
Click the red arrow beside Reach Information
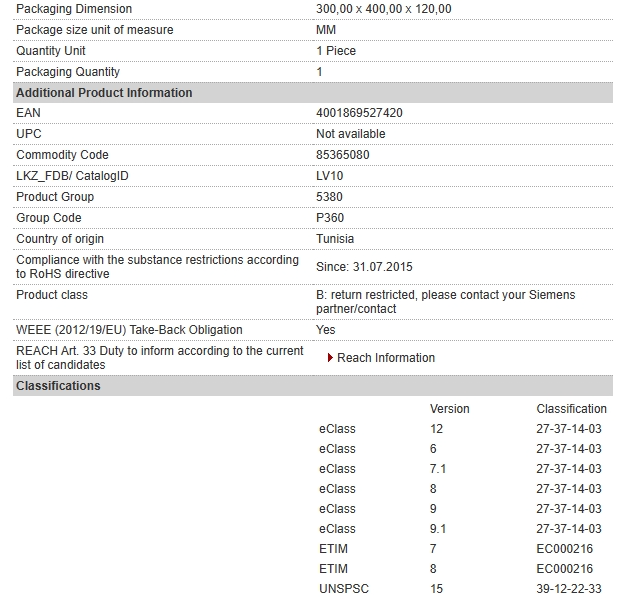(330, 358)
